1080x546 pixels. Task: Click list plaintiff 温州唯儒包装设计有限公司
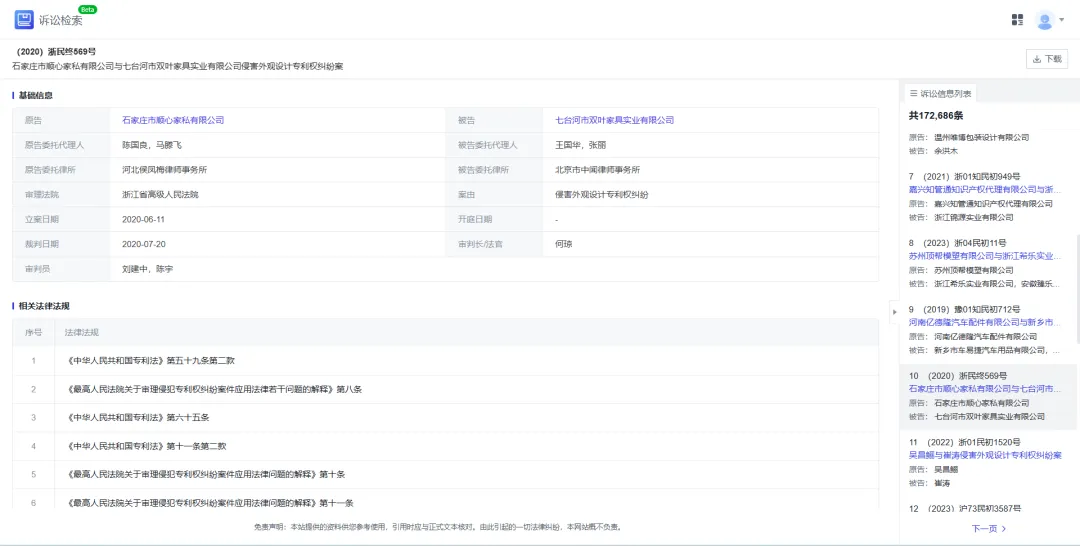tap(982, 138)
